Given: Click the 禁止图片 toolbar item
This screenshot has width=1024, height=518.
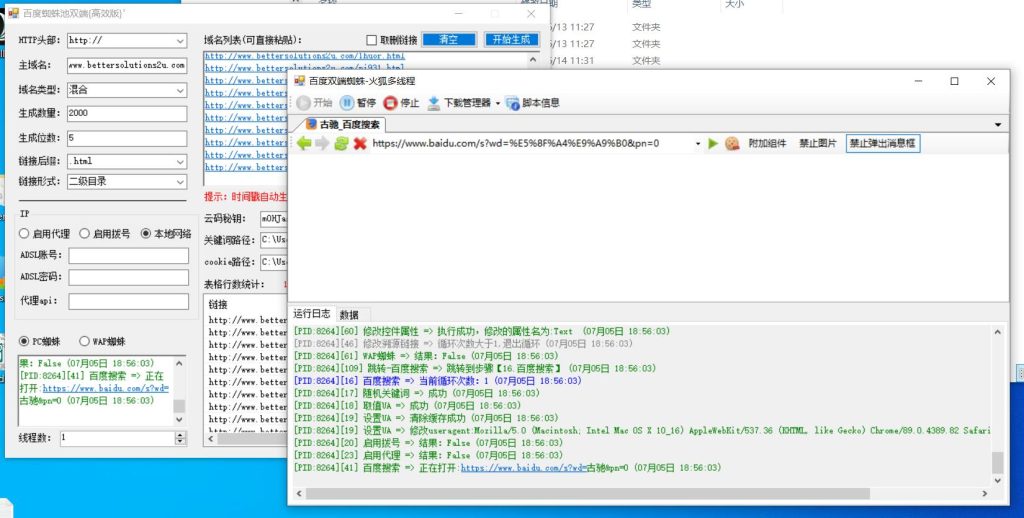Looking at the screenshot, I should pos(818,143).
